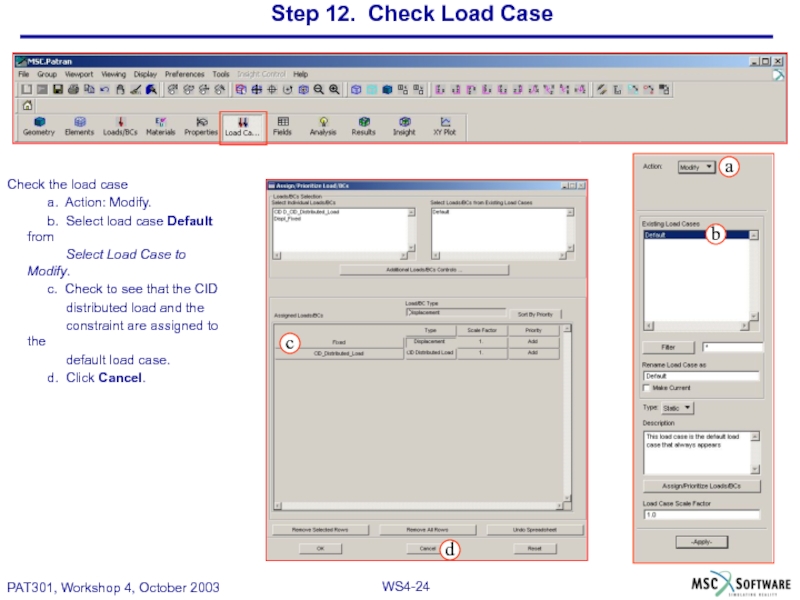Viewport: 800px width, 600px height.
Task: Click the Save (floppy disk) icon
Action: (58, 90)
